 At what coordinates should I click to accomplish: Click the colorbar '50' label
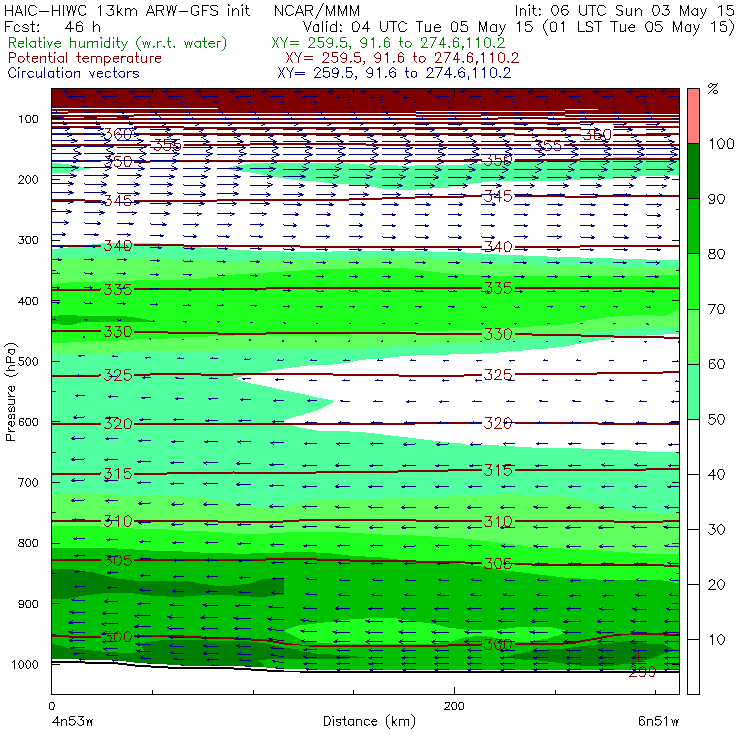pyautogui.click(x=716, y=419)
